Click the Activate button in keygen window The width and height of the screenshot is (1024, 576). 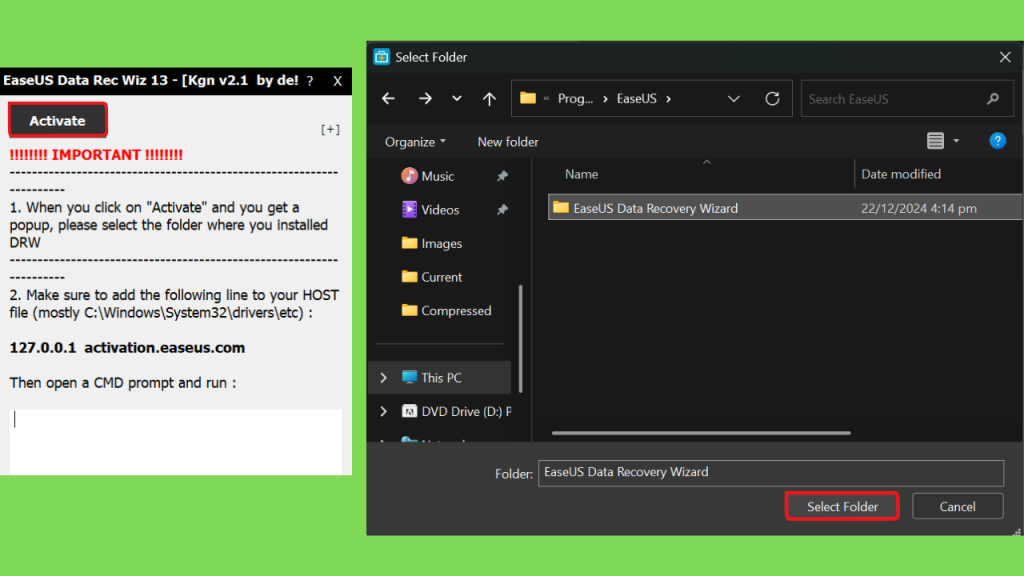57,120
